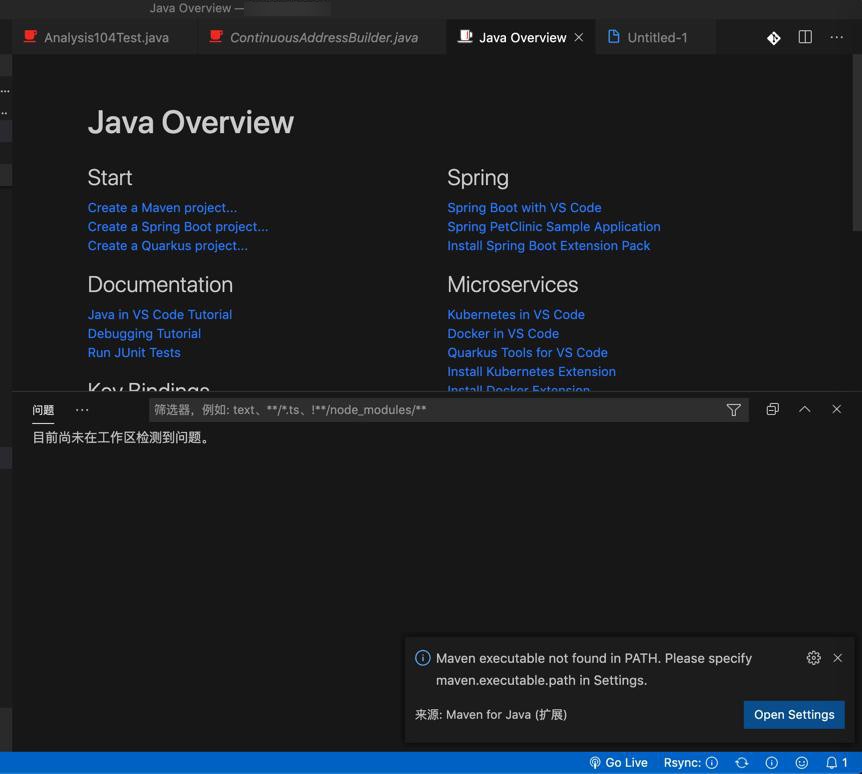Open notification settings with the gear icon
Screen dimensions: 862x774
[x=813, y=657]
